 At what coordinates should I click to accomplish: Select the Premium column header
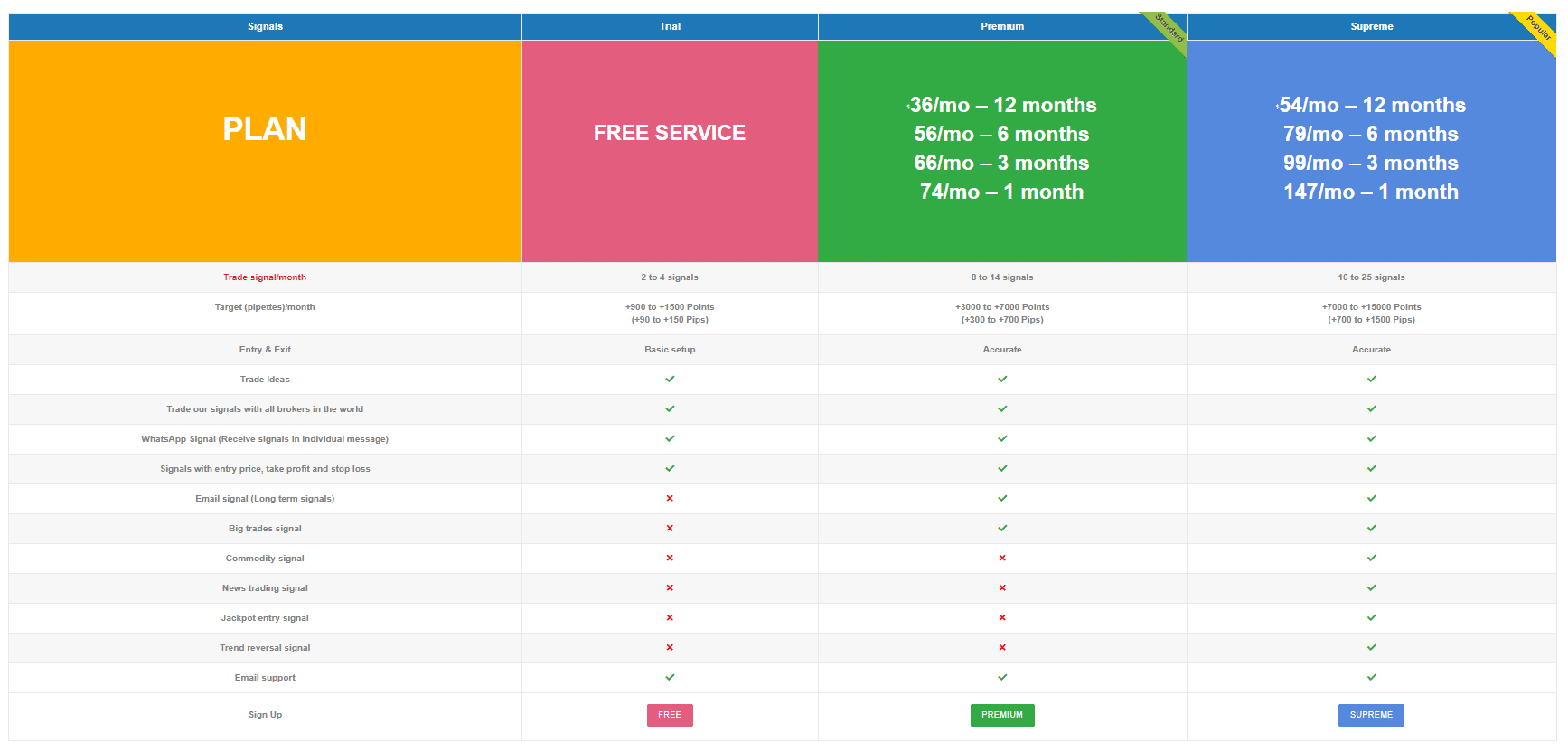pyautogui.click(x=1002, y=26)
